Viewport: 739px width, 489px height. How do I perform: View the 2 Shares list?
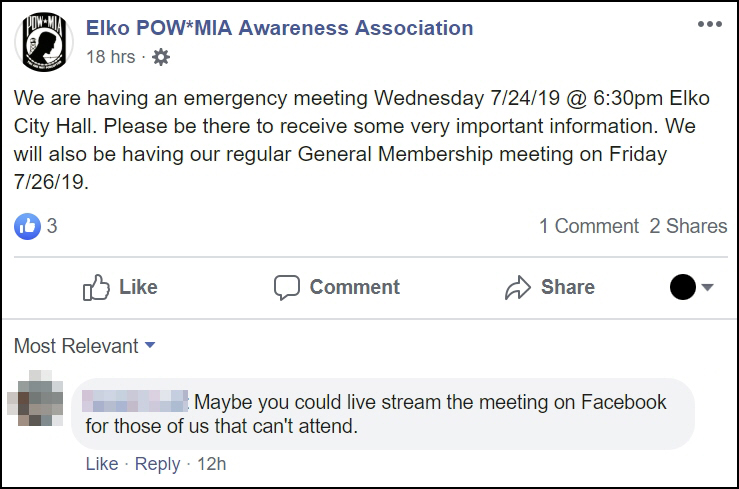point(688,226)
